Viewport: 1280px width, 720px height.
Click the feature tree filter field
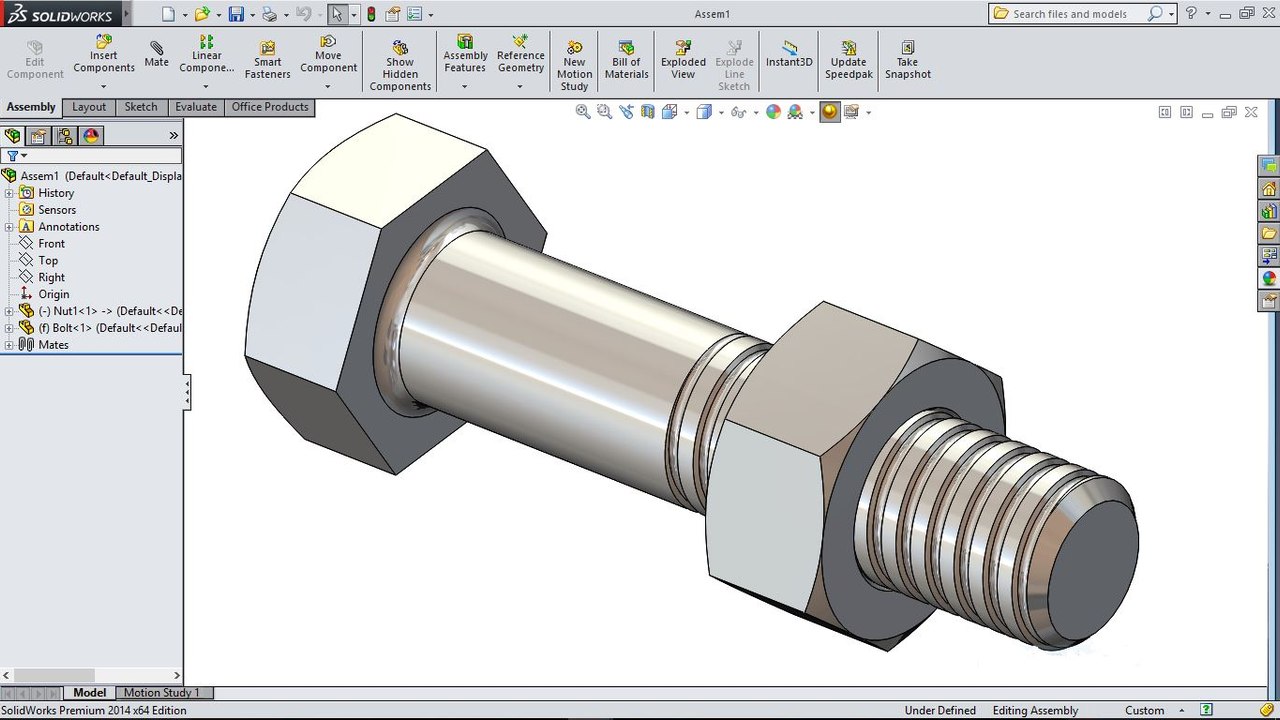92,156
